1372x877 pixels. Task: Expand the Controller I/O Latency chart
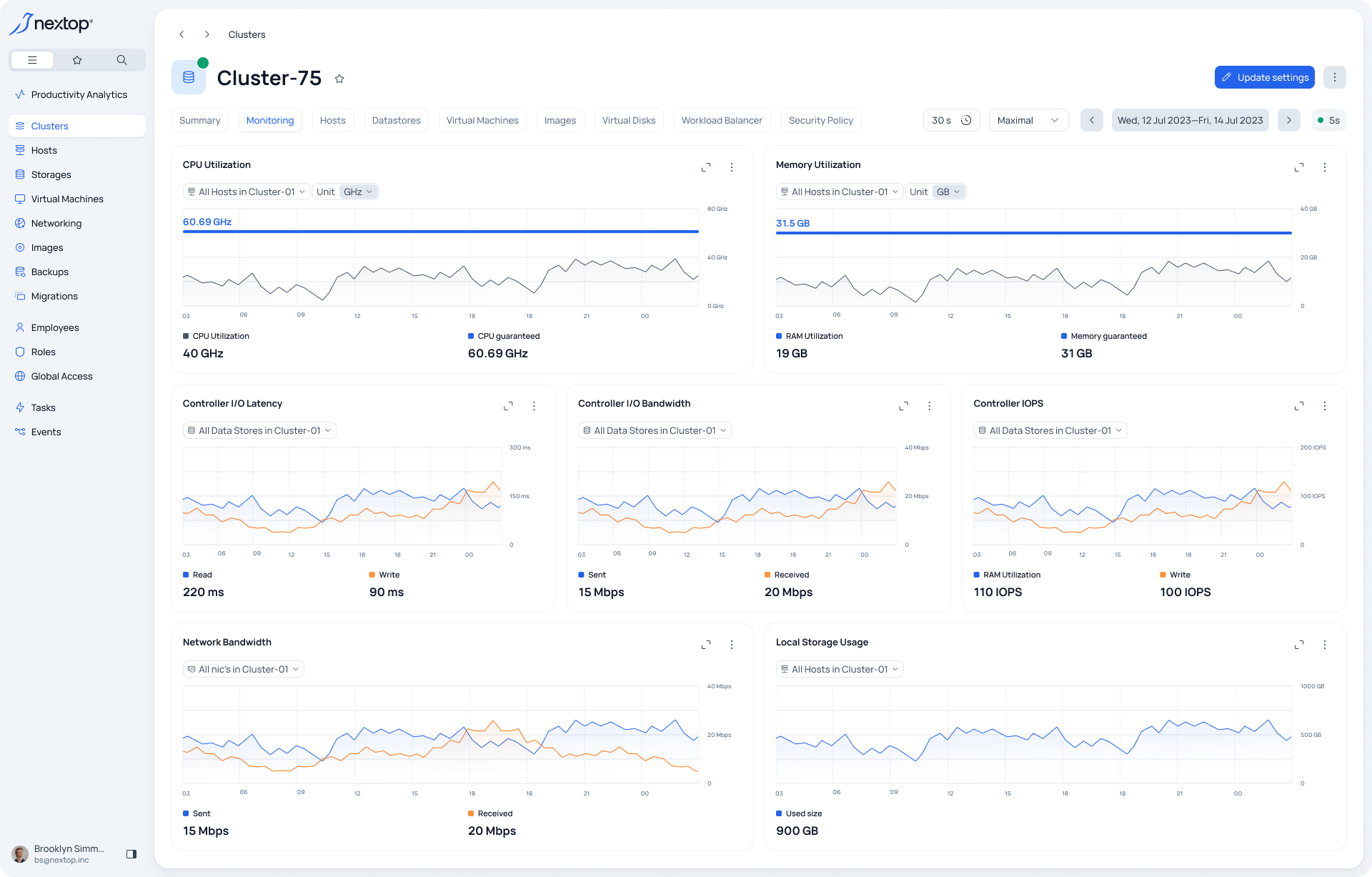508,406
